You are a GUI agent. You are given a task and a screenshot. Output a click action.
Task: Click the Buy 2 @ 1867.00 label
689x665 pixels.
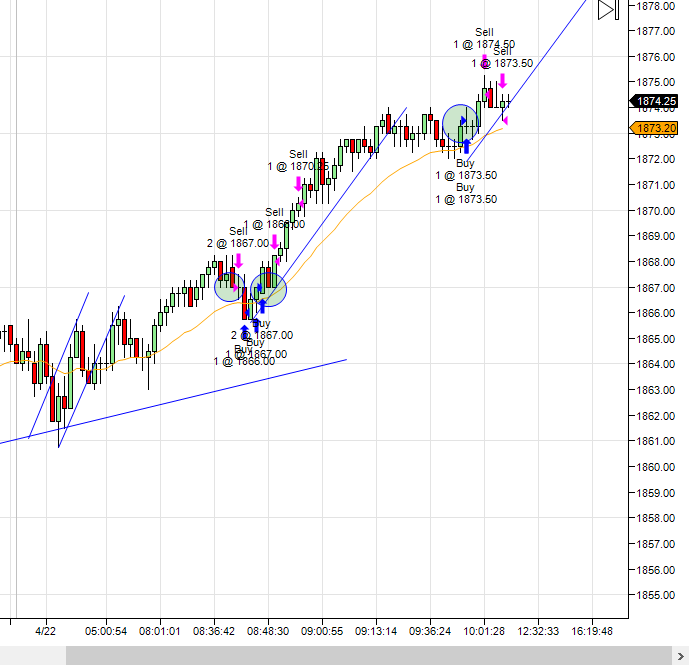point(262,330)
